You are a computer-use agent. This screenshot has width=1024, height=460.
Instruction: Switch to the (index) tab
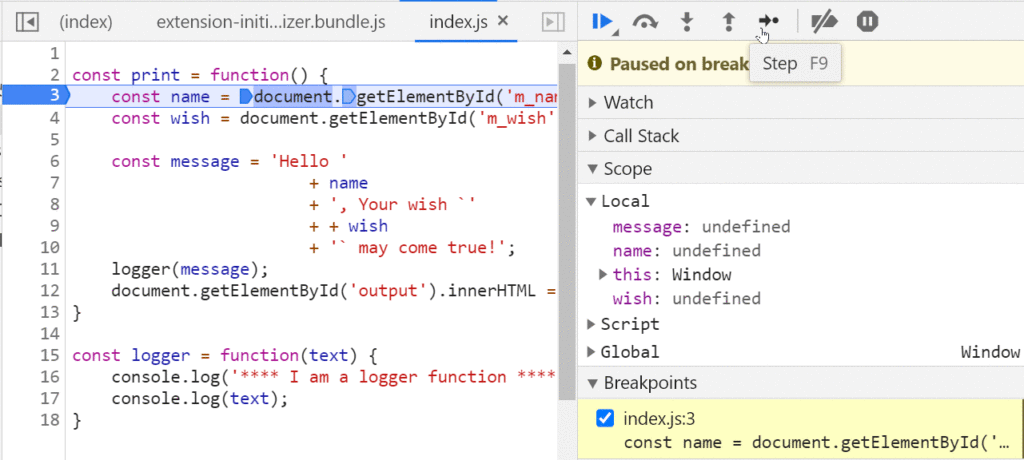point(86,22)
